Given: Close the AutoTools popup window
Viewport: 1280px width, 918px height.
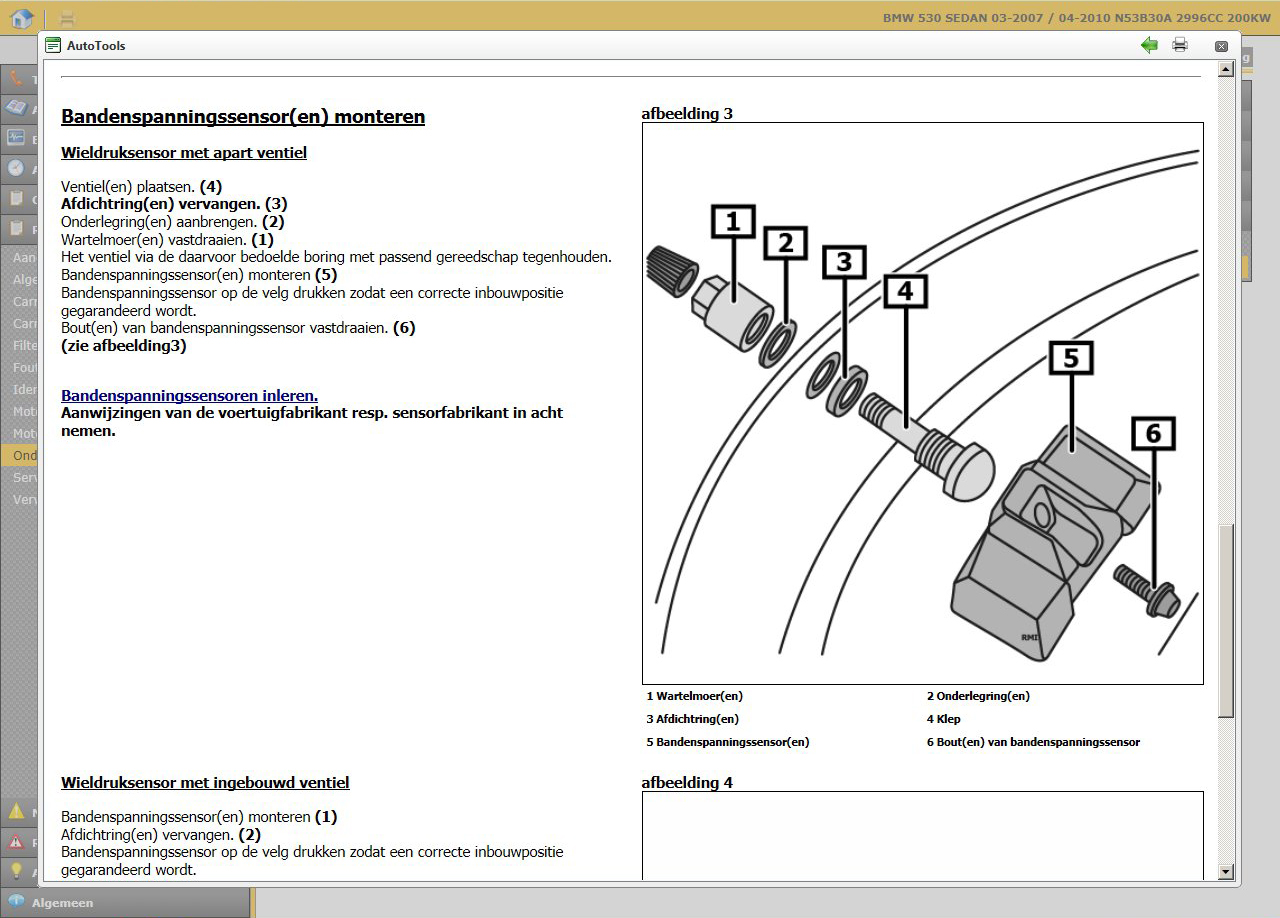Looking at the screenshot, I should pos(1221,46).
